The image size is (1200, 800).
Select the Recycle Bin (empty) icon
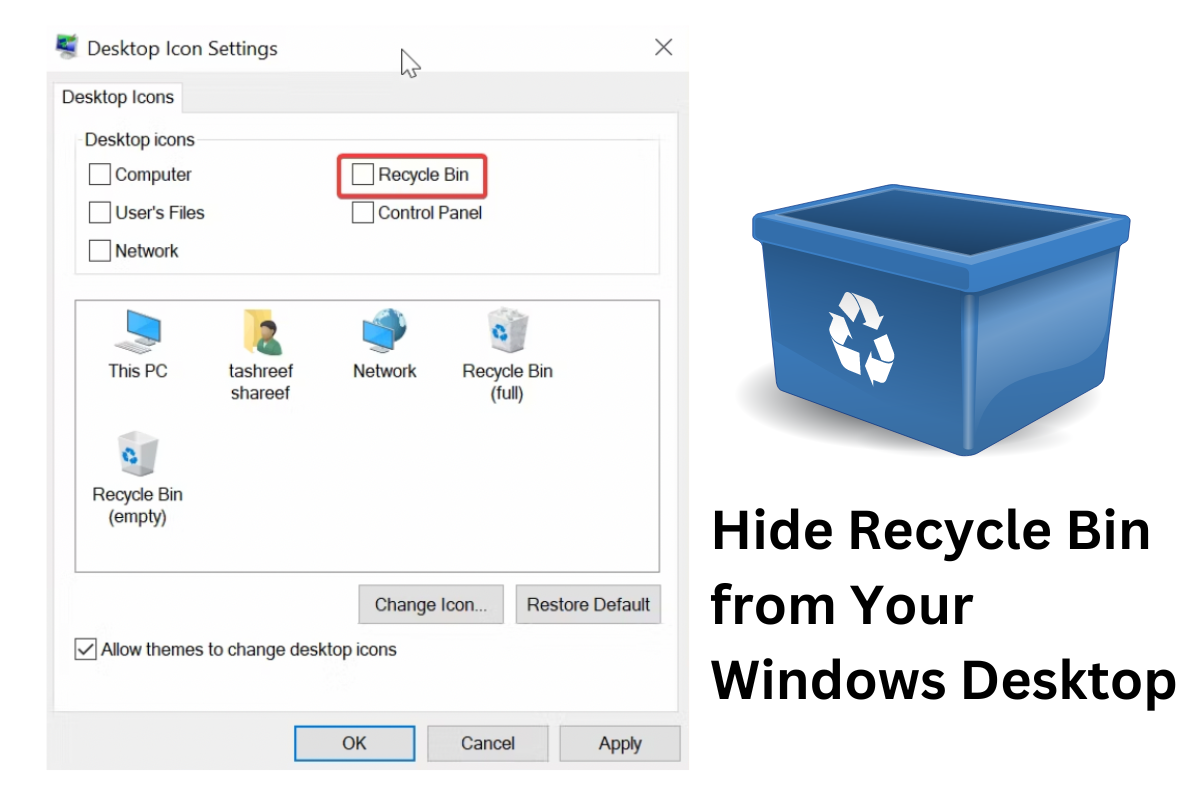pyautogui.click(x=137, y=456)
